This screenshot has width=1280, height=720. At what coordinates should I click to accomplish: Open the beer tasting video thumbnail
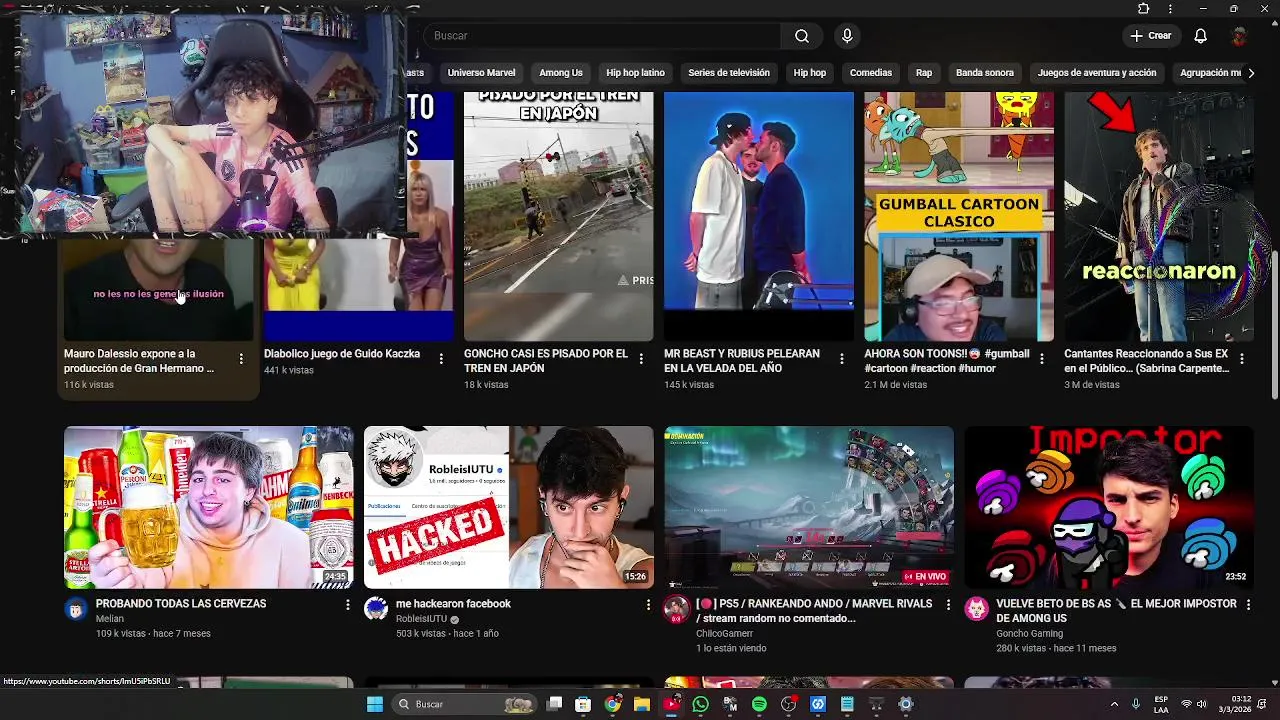click(x=208, y=508)
